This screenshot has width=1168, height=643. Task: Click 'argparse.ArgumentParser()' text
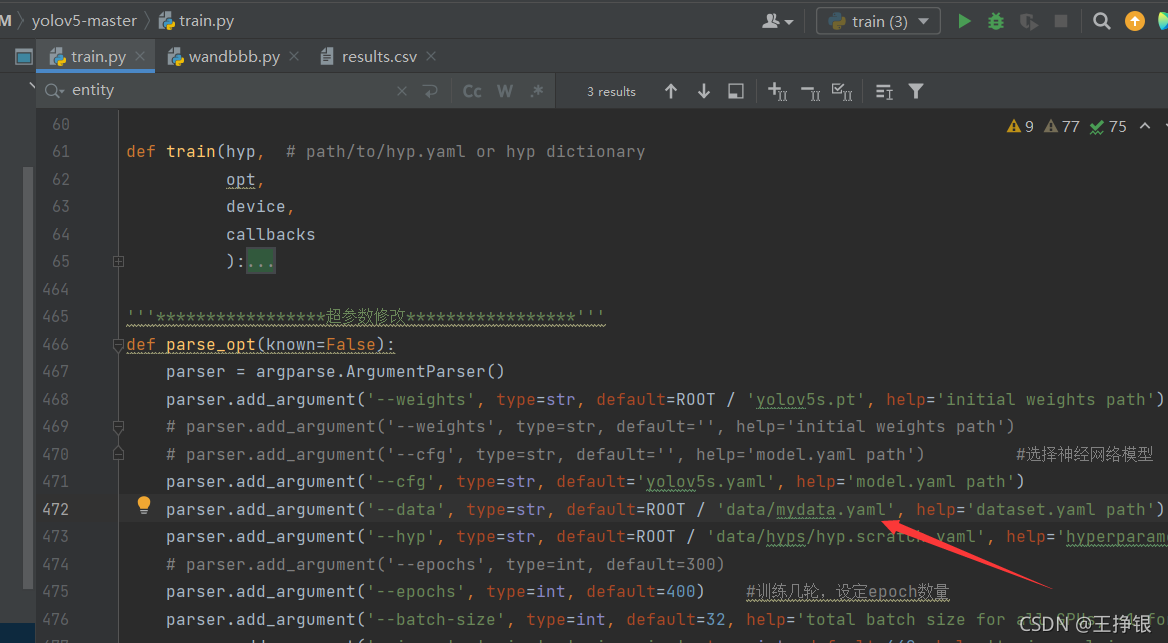(x=380, y=372)
